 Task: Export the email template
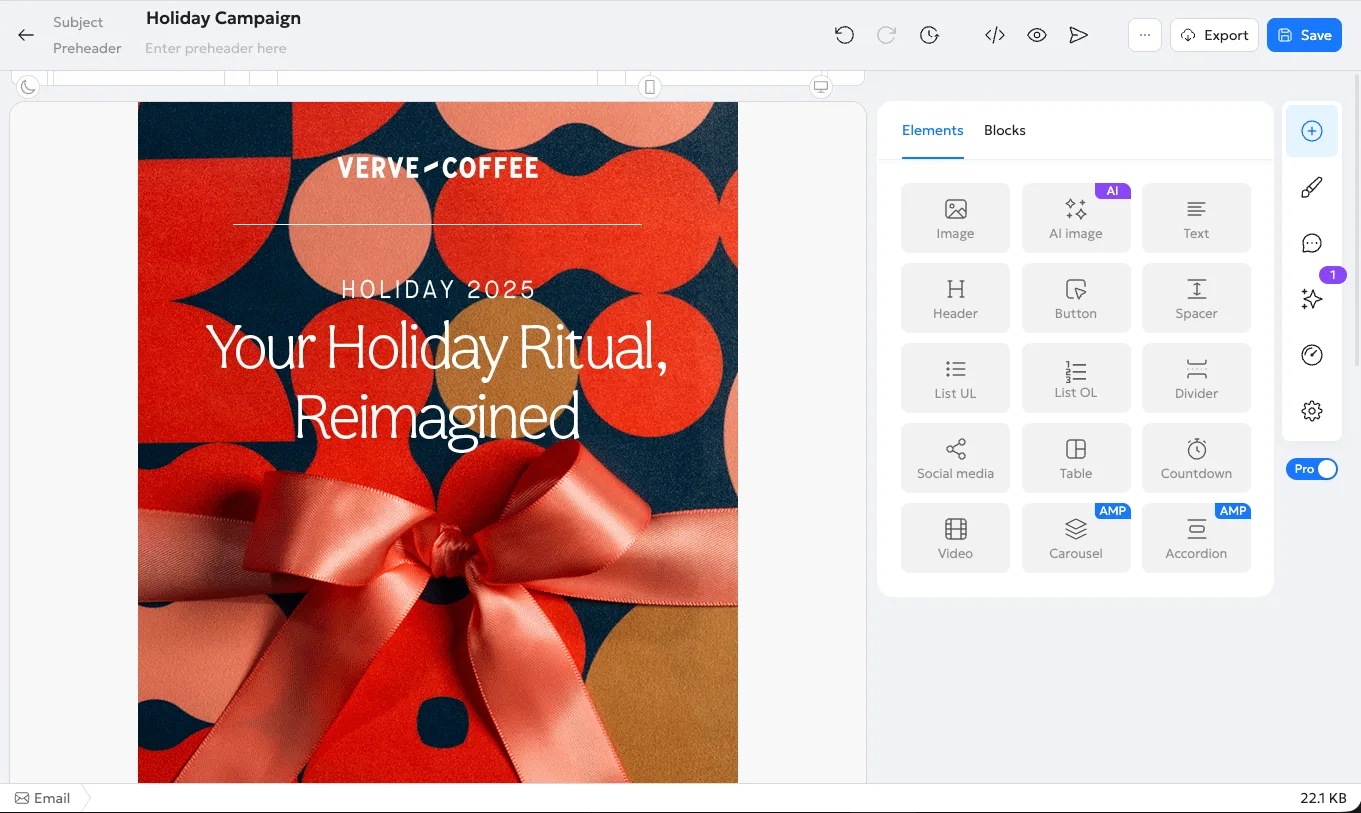pos(1214,35)
